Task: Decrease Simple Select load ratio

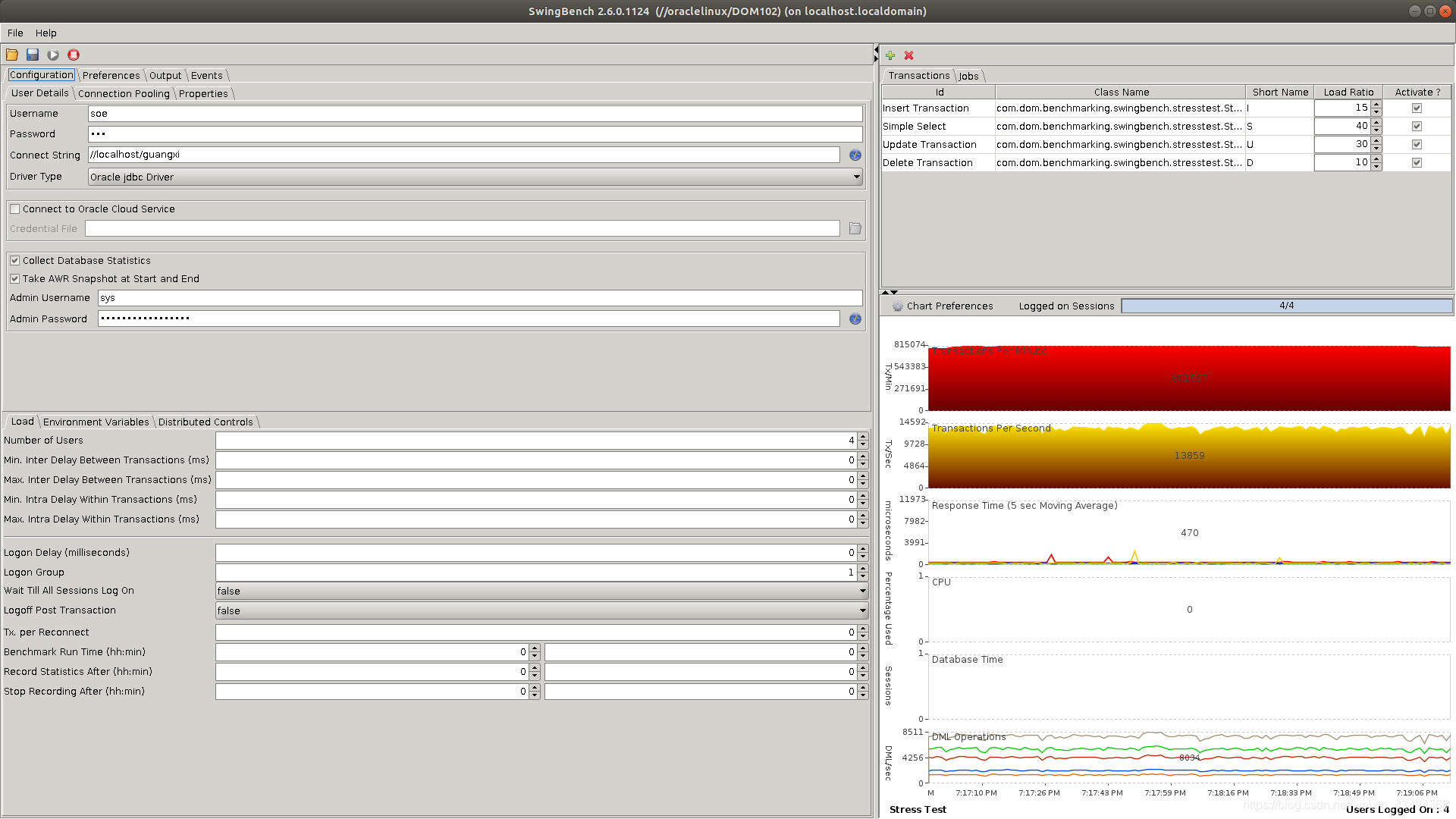Action: 1376,130
